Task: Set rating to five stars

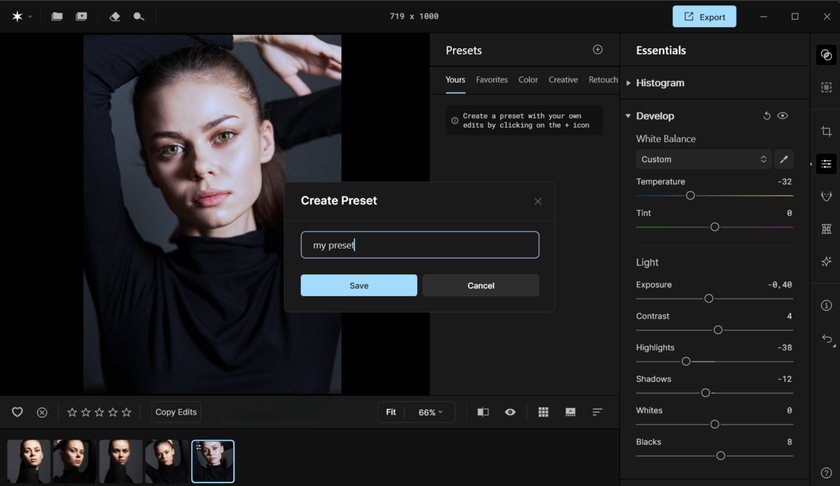Action: [126, 412]
